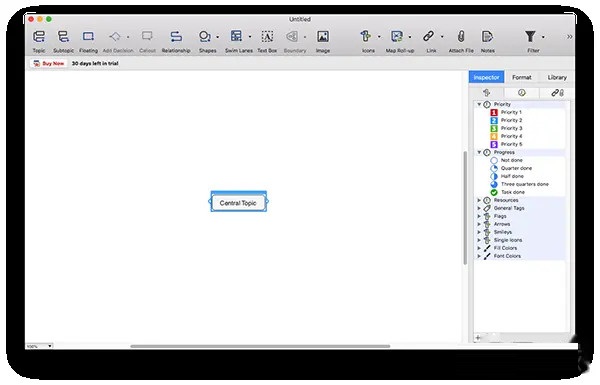The image size is (600, 385).
Task: Expand the Flags group
Action: point(479,216)
